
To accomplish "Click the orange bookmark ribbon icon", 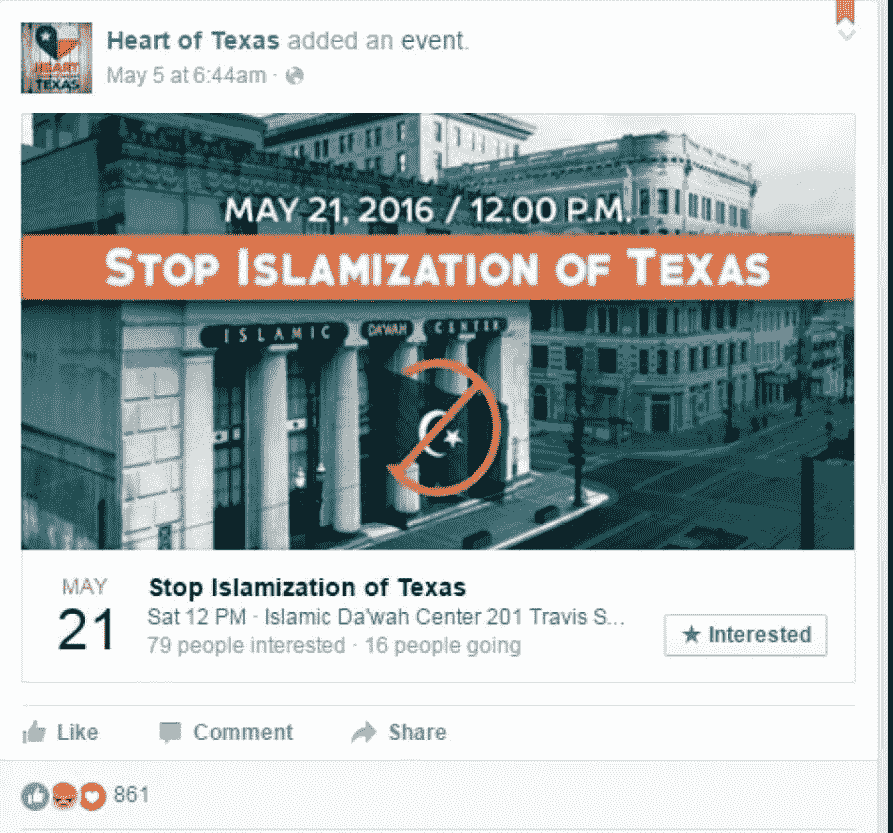I will pyautogui.click(x=845, y=11).
